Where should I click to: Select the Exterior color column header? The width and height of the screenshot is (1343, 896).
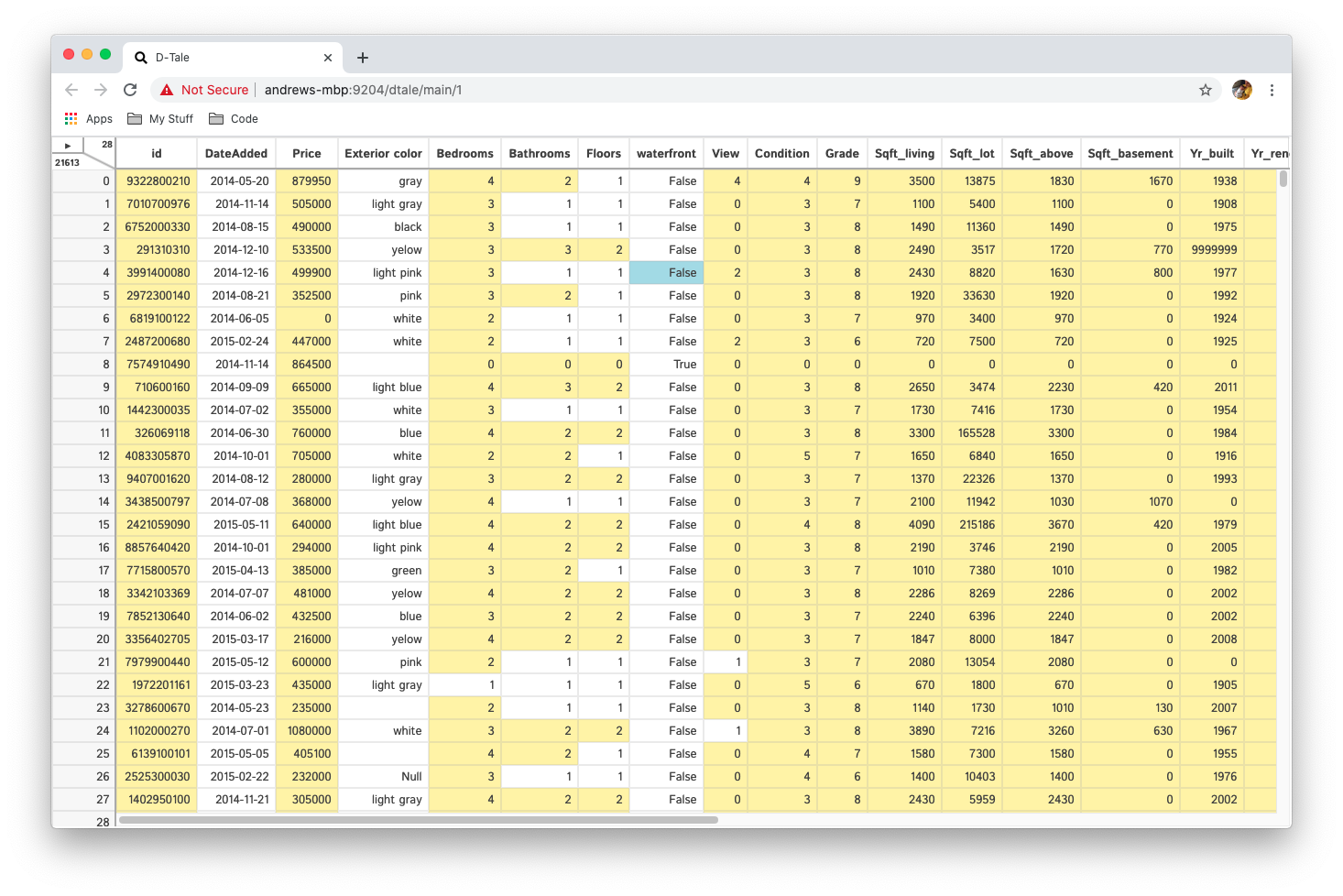[383, 154]
